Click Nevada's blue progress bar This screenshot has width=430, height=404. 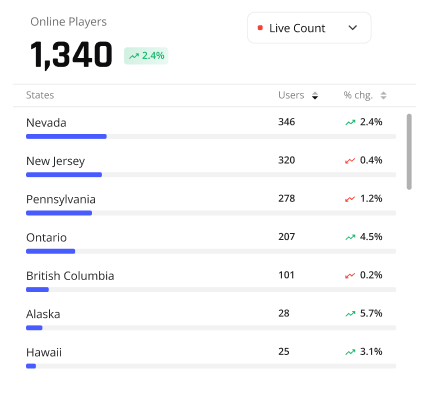(x=66, y=136)
